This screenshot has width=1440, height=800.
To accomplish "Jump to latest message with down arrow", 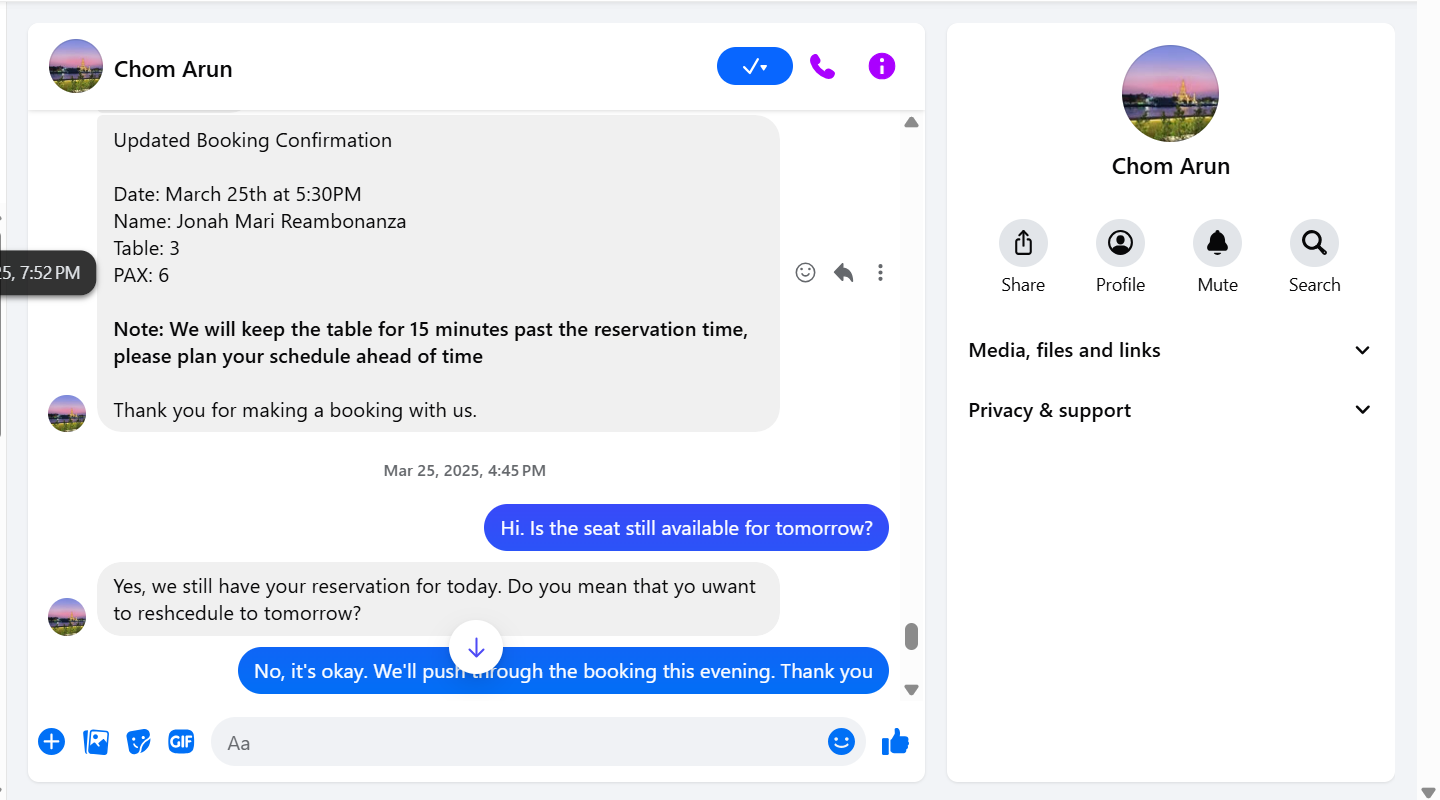I will 476,648.
